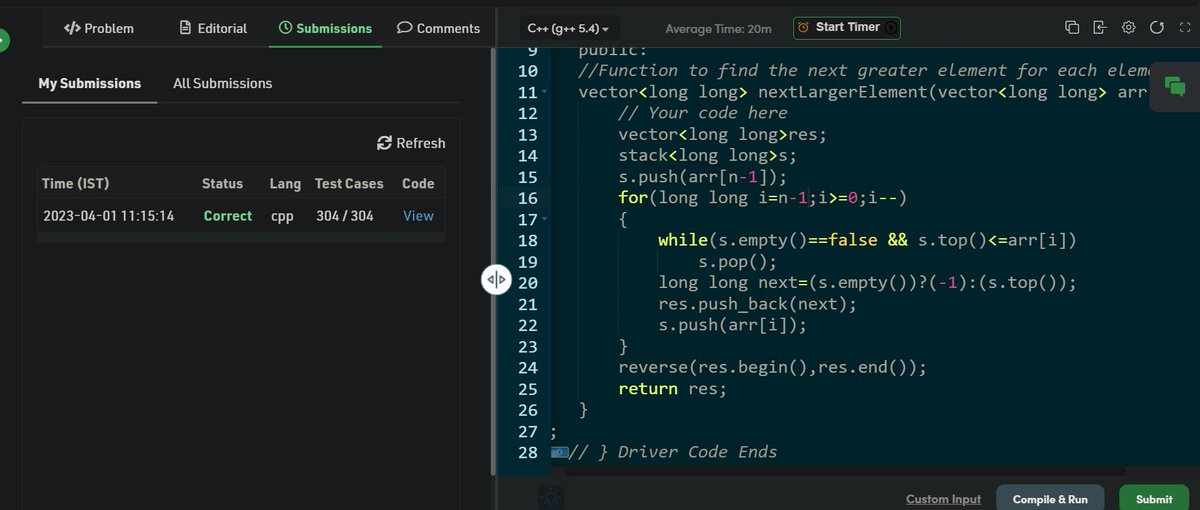Click the s.pop(); code line
Viewport: 1200px width, 510px height.
coord(737,262)
